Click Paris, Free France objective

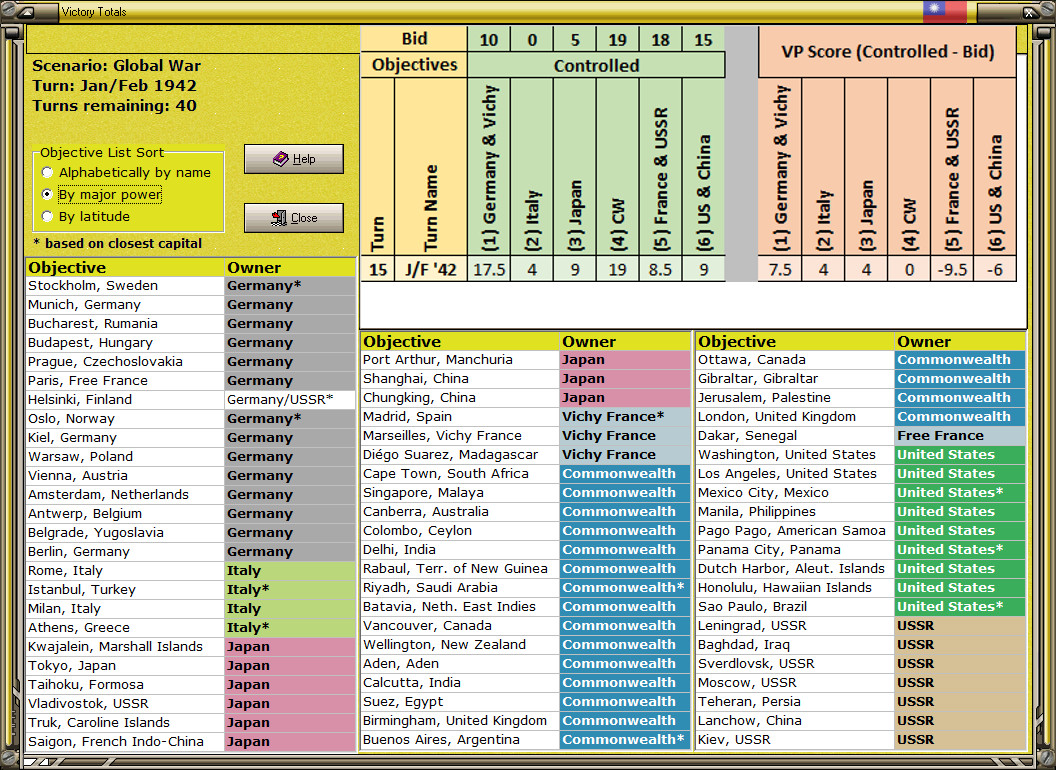(125, 381)
